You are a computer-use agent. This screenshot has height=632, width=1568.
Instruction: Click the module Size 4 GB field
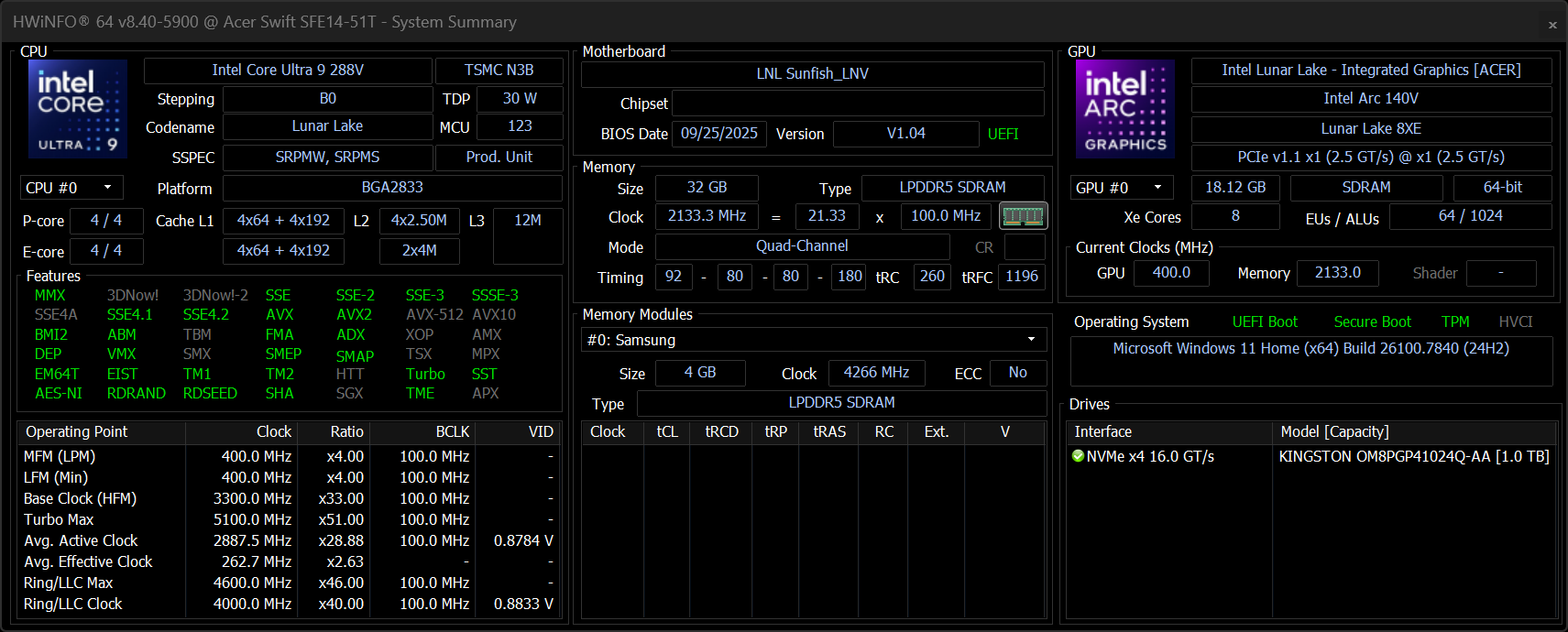coord(700,373)
